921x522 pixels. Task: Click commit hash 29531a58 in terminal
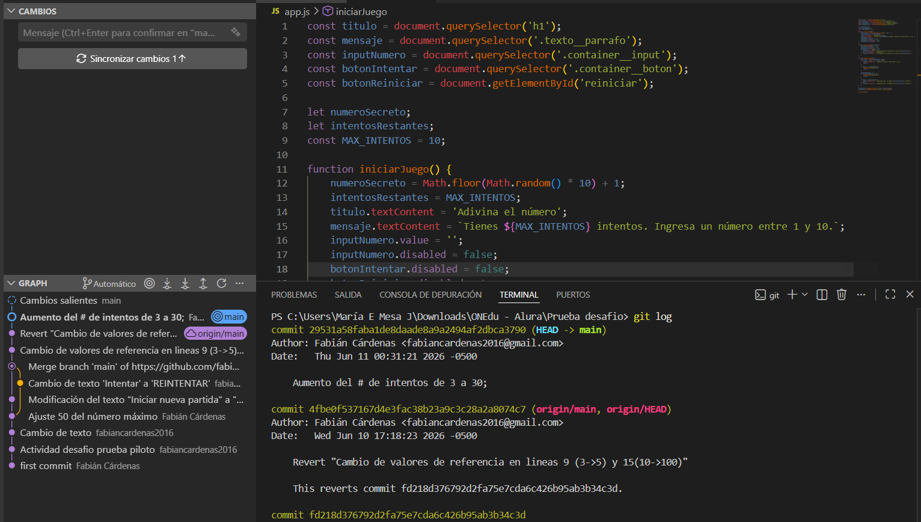[x=417, y=330]
